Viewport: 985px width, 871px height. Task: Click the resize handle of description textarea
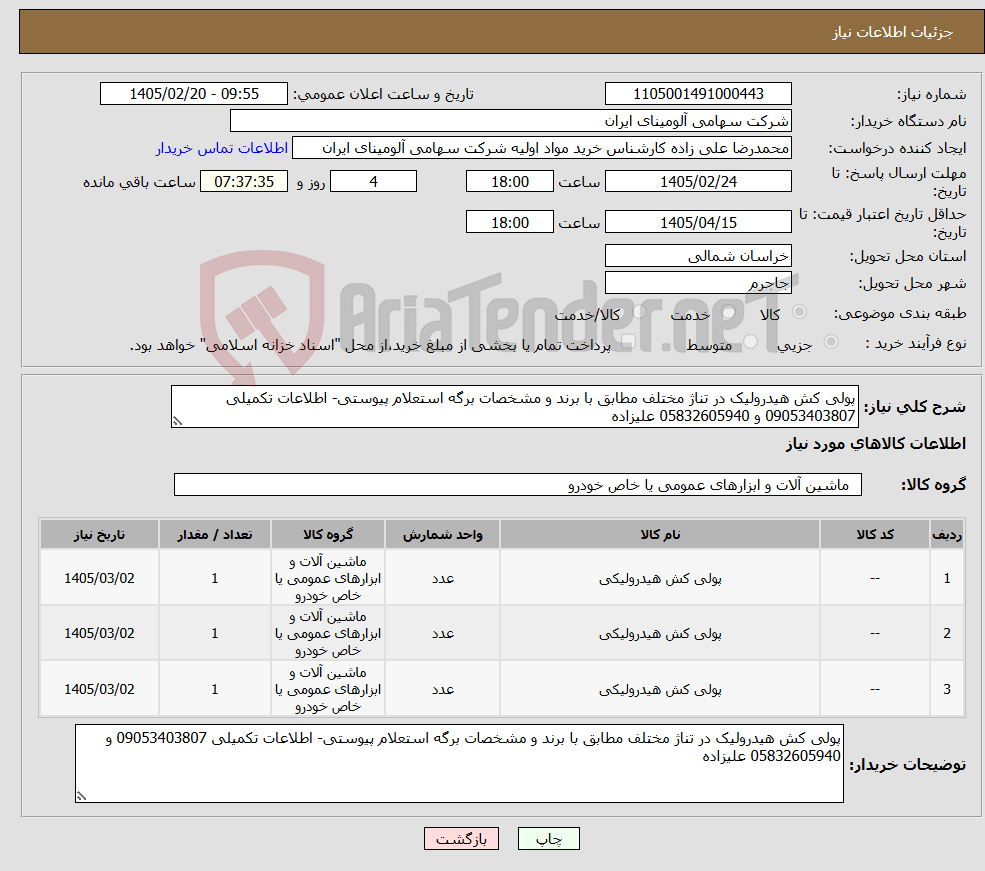177,421
